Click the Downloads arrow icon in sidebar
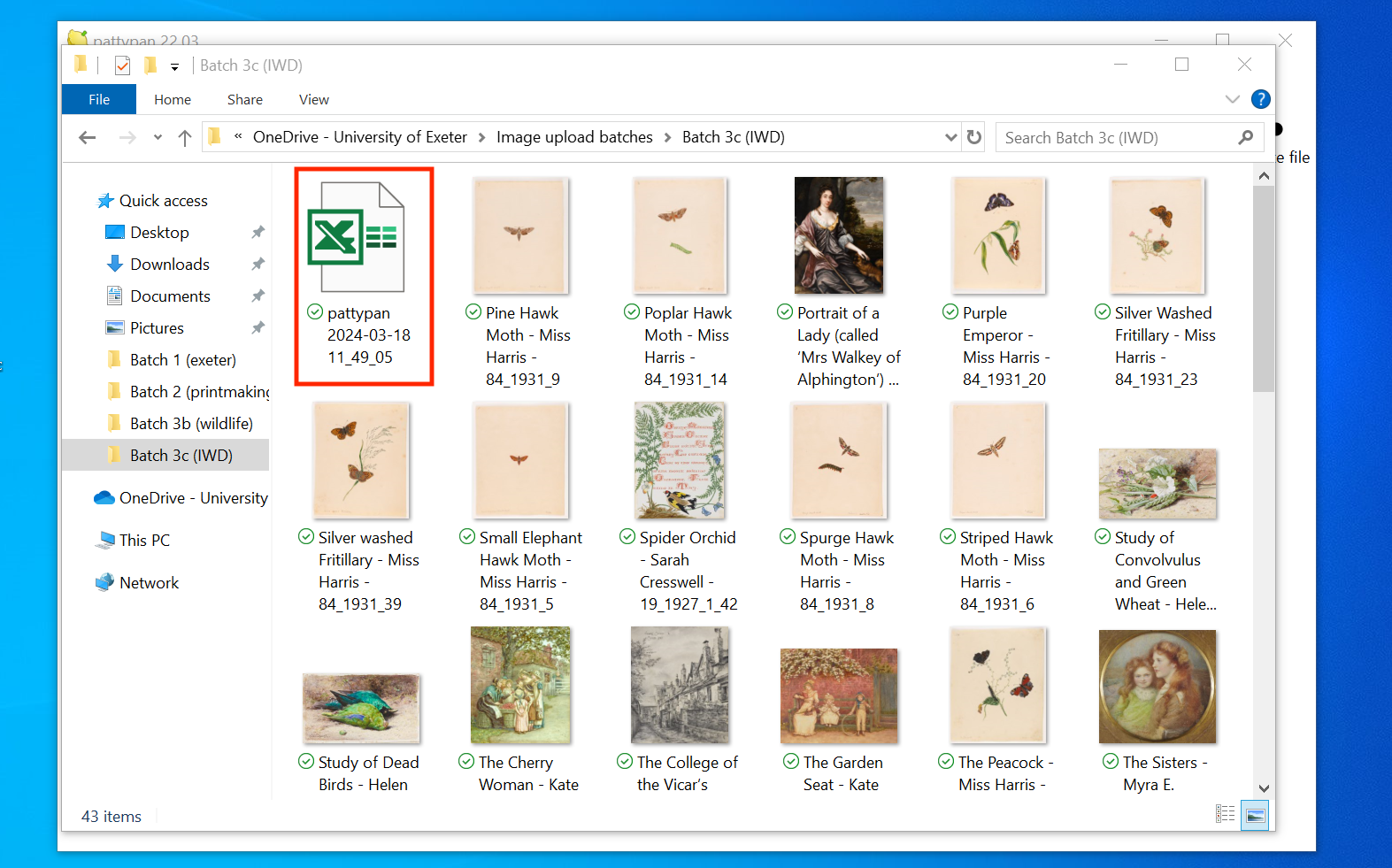Screen dimensions: 1392x868 click(115, 264)
